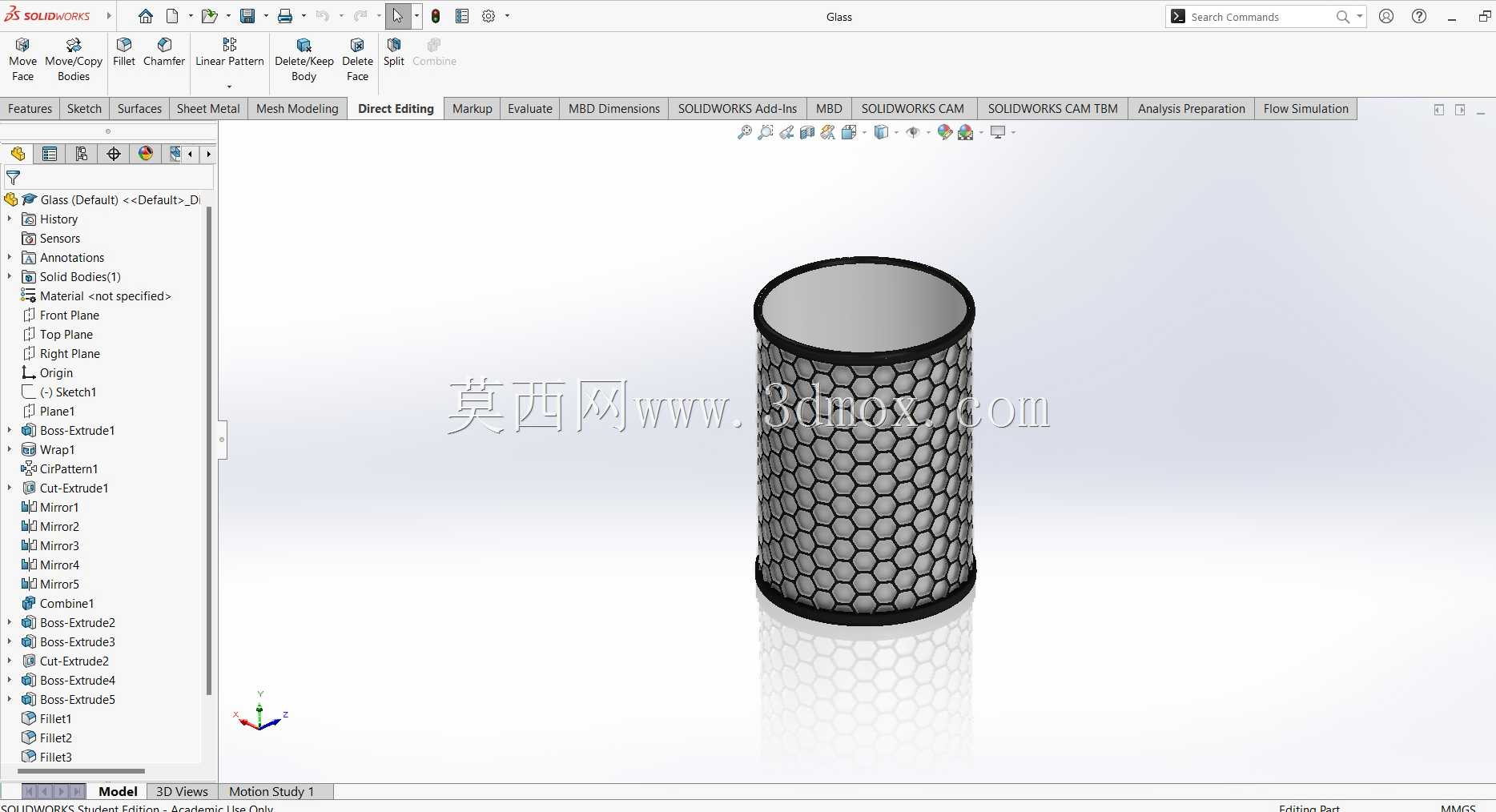Open File Properties list icon
Screen dimensions: 1496x812
click(462, 16)
